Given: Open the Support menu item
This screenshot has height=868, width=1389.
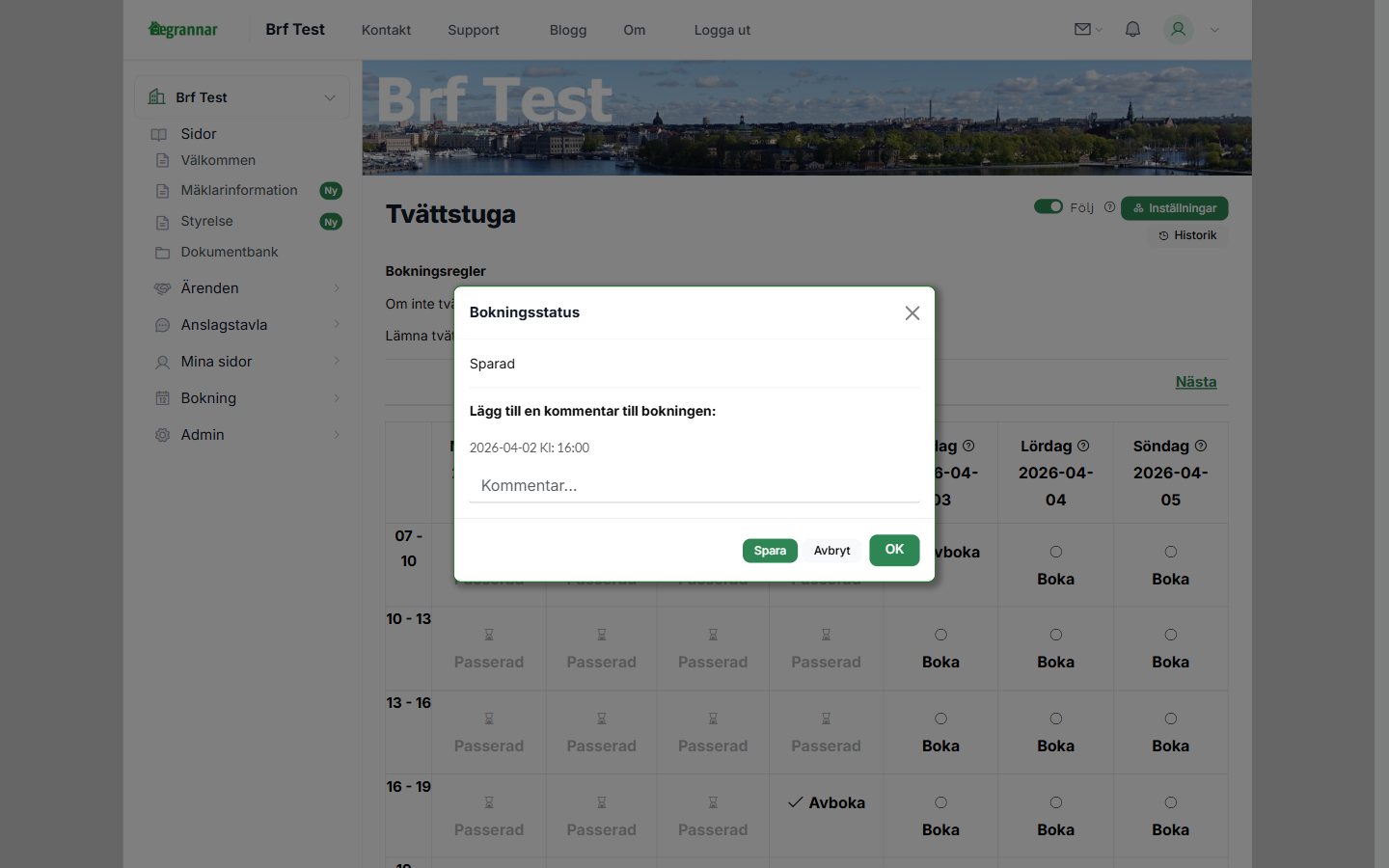Looking at the screenshot, I should click(474, 30).
